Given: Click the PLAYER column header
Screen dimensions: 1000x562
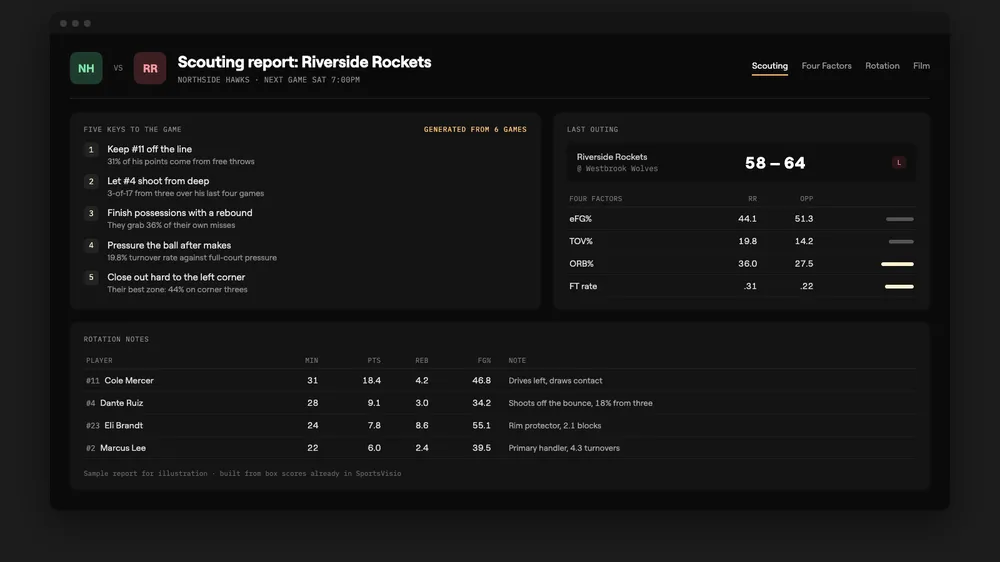Looking at the screenshot, I should click(x=99, y=360).
